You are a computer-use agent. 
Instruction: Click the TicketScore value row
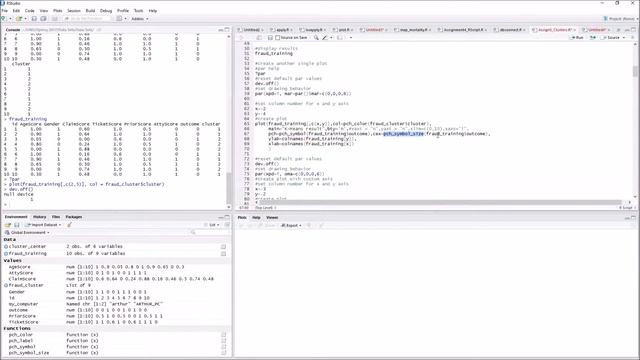click(116, 322)
